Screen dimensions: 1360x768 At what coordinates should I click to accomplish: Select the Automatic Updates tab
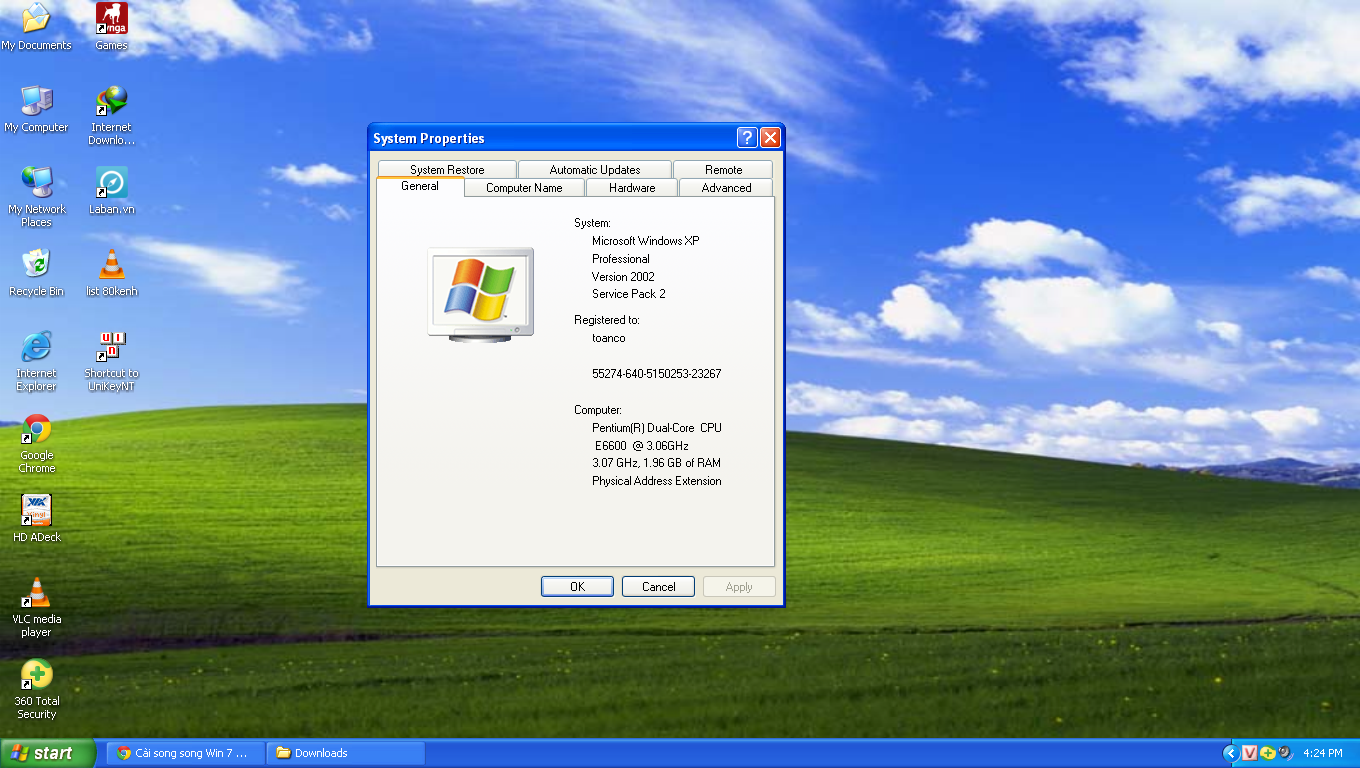pos(594,169)
